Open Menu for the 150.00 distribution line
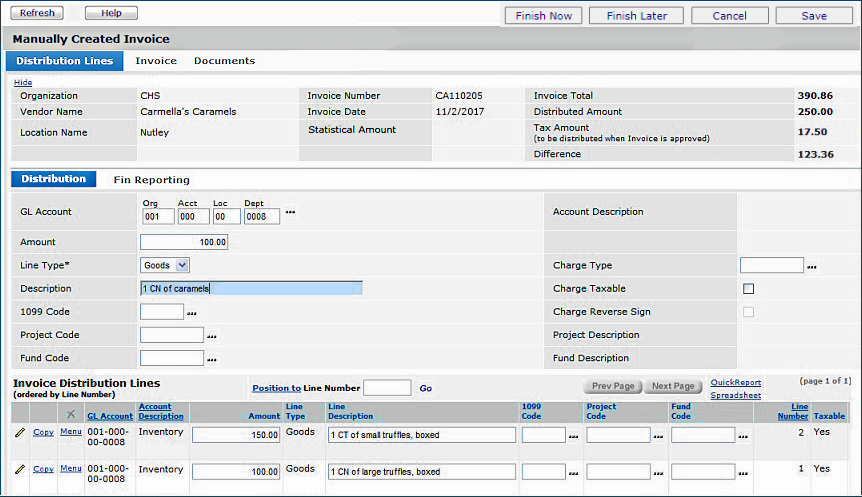Viewport: 862px width, 497px height. click(x=71, y=432)
